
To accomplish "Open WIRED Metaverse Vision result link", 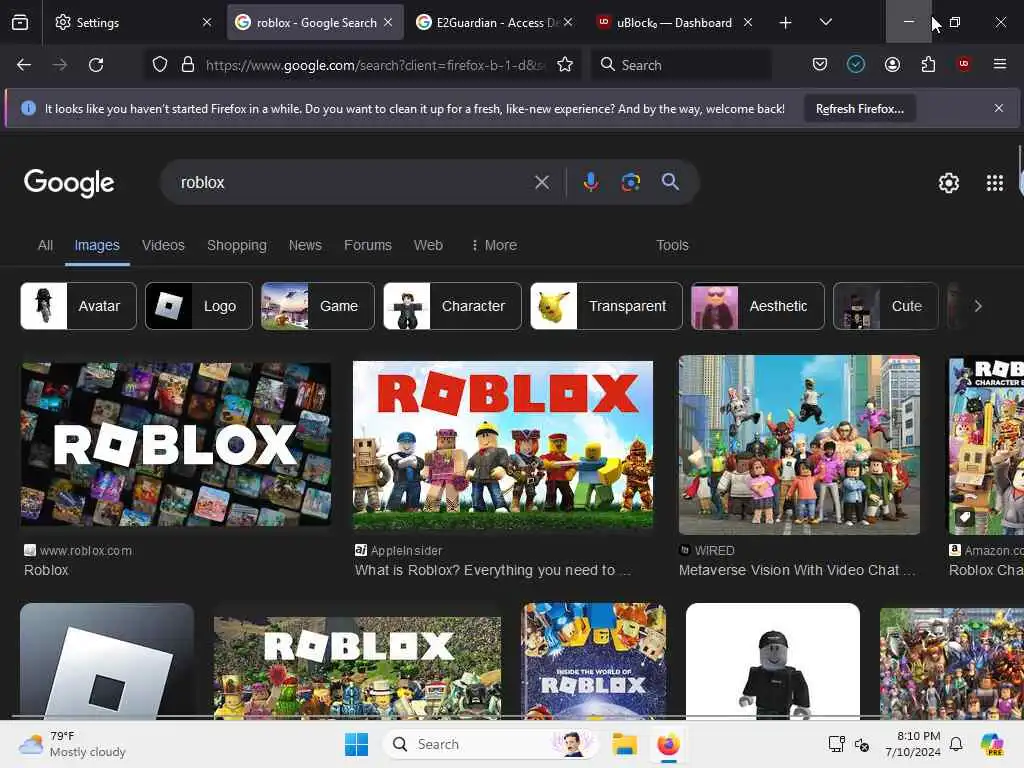I will 797,560.
